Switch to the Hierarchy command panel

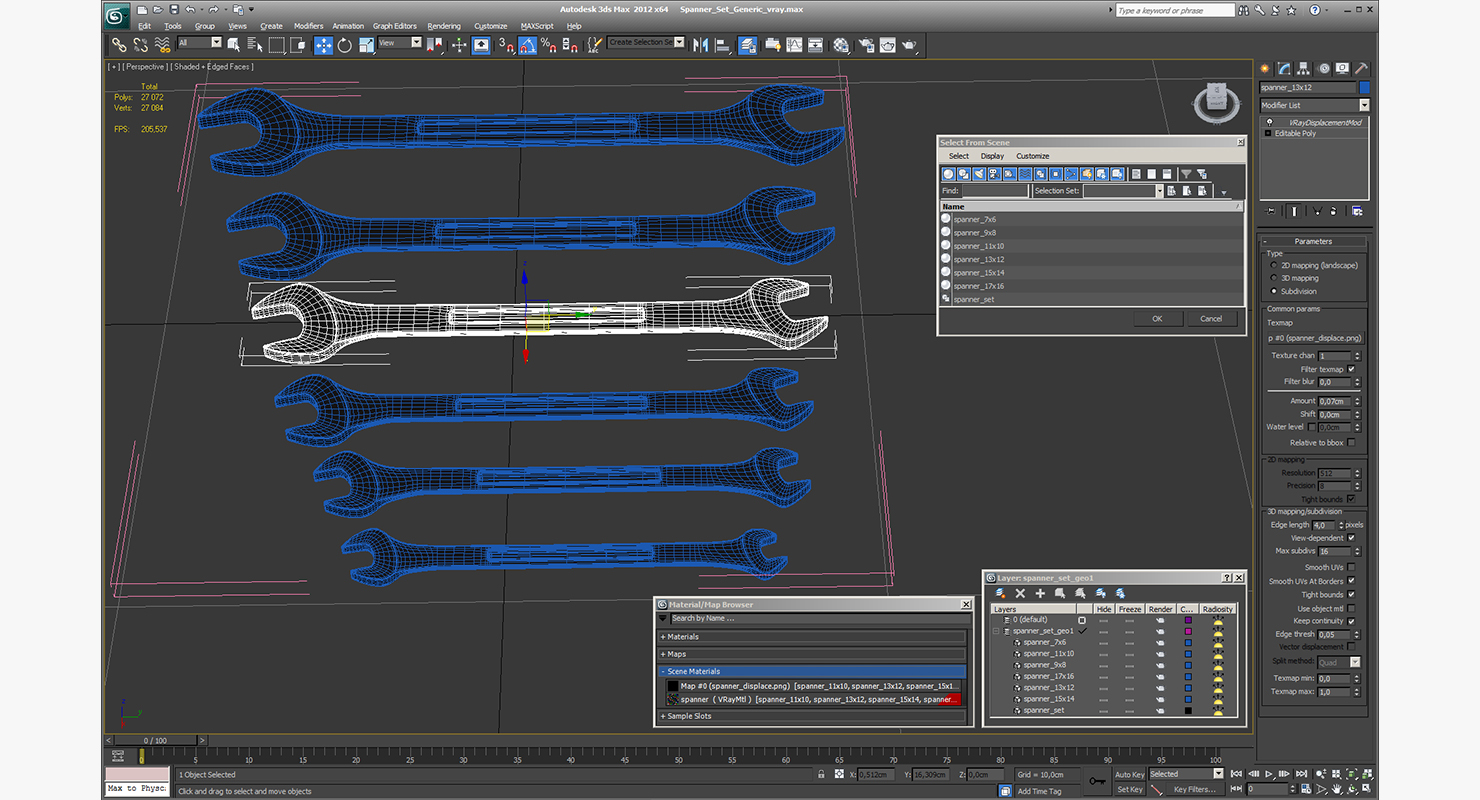[1304, 69]
